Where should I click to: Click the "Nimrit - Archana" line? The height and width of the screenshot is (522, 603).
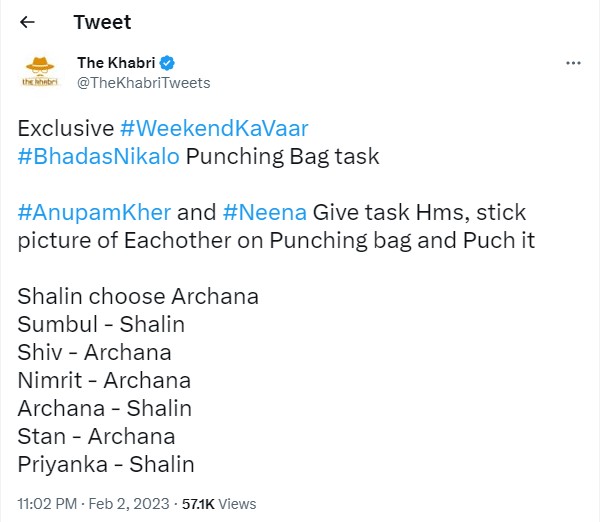[x=104, y=380]
